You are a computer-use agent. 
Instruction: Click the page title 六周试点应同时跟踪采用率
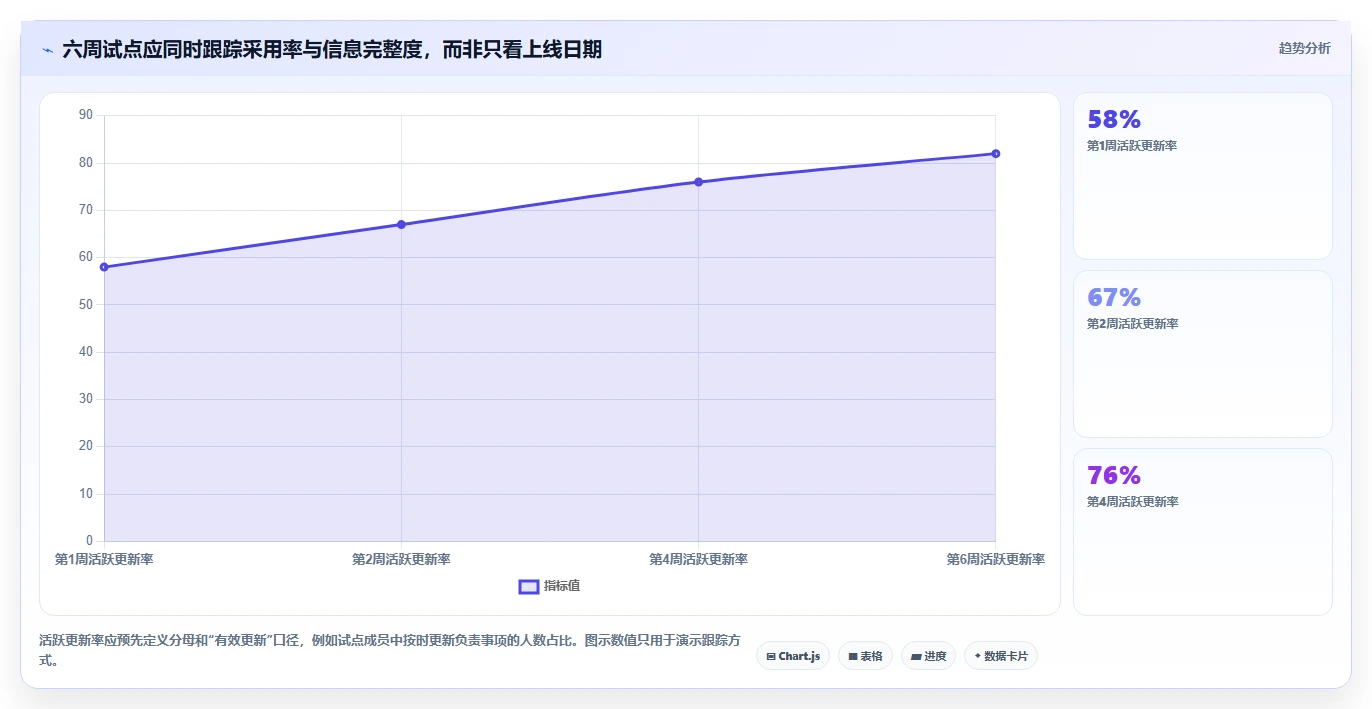(x=332, y=49)
